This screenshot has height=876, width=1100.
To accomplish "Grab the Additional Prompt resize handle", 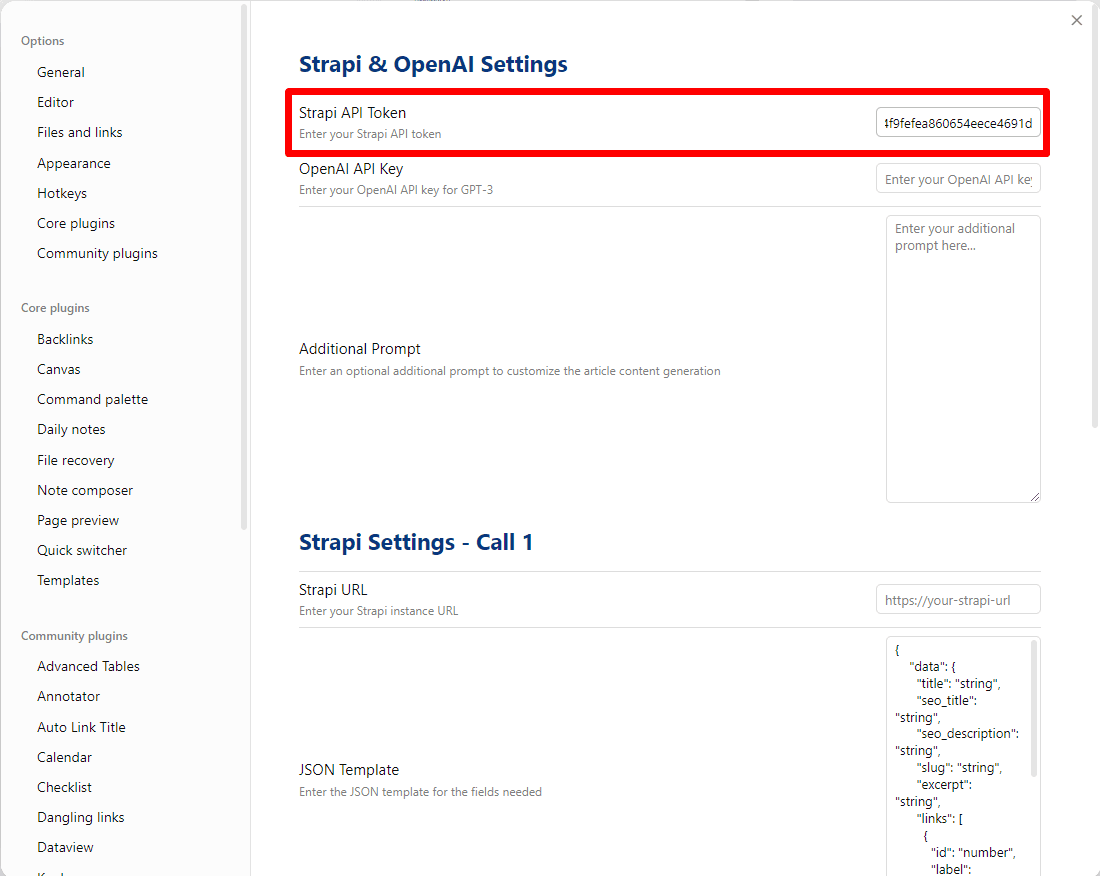I will click(x=1035, y=497).
